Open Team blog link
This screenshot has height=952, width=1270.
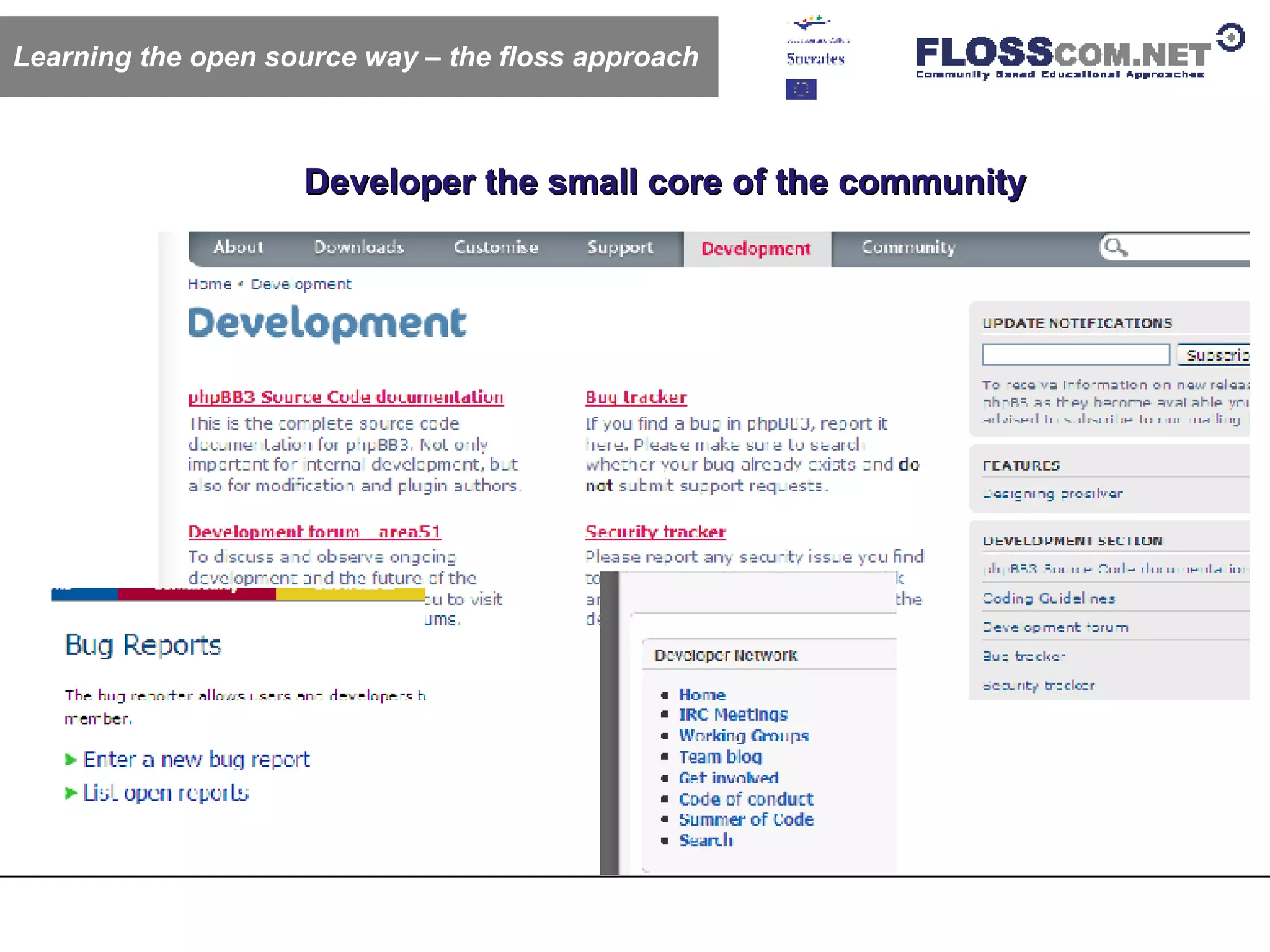[x=720, y=757]
